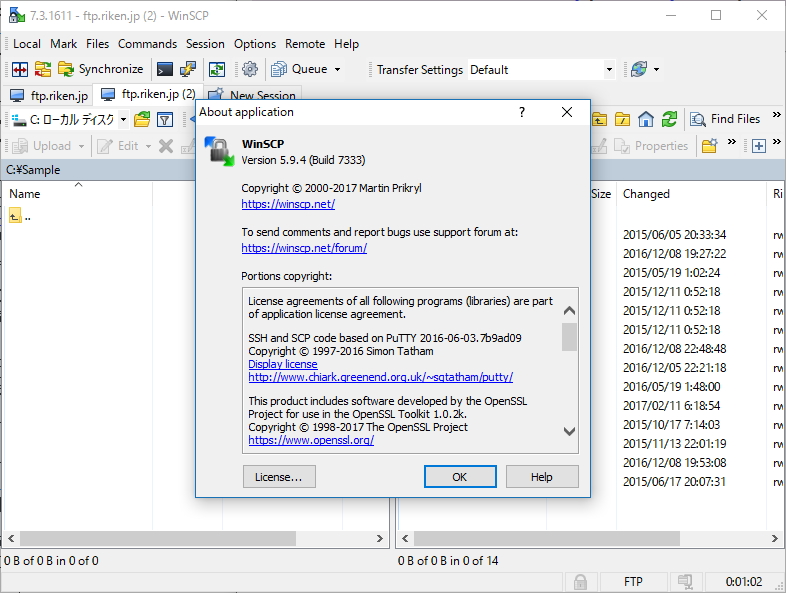786x593 pixels.
Task: Click the license text scrollbar down arrow
Action: (569, 431)
